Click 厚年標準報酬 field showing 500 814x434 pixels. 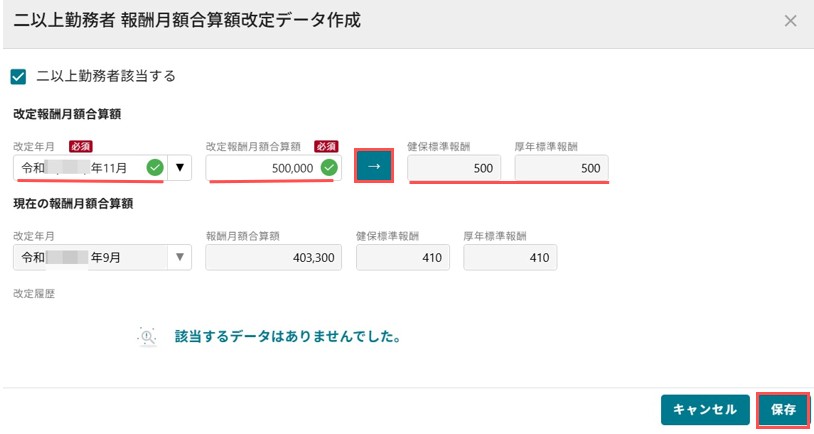562,168
